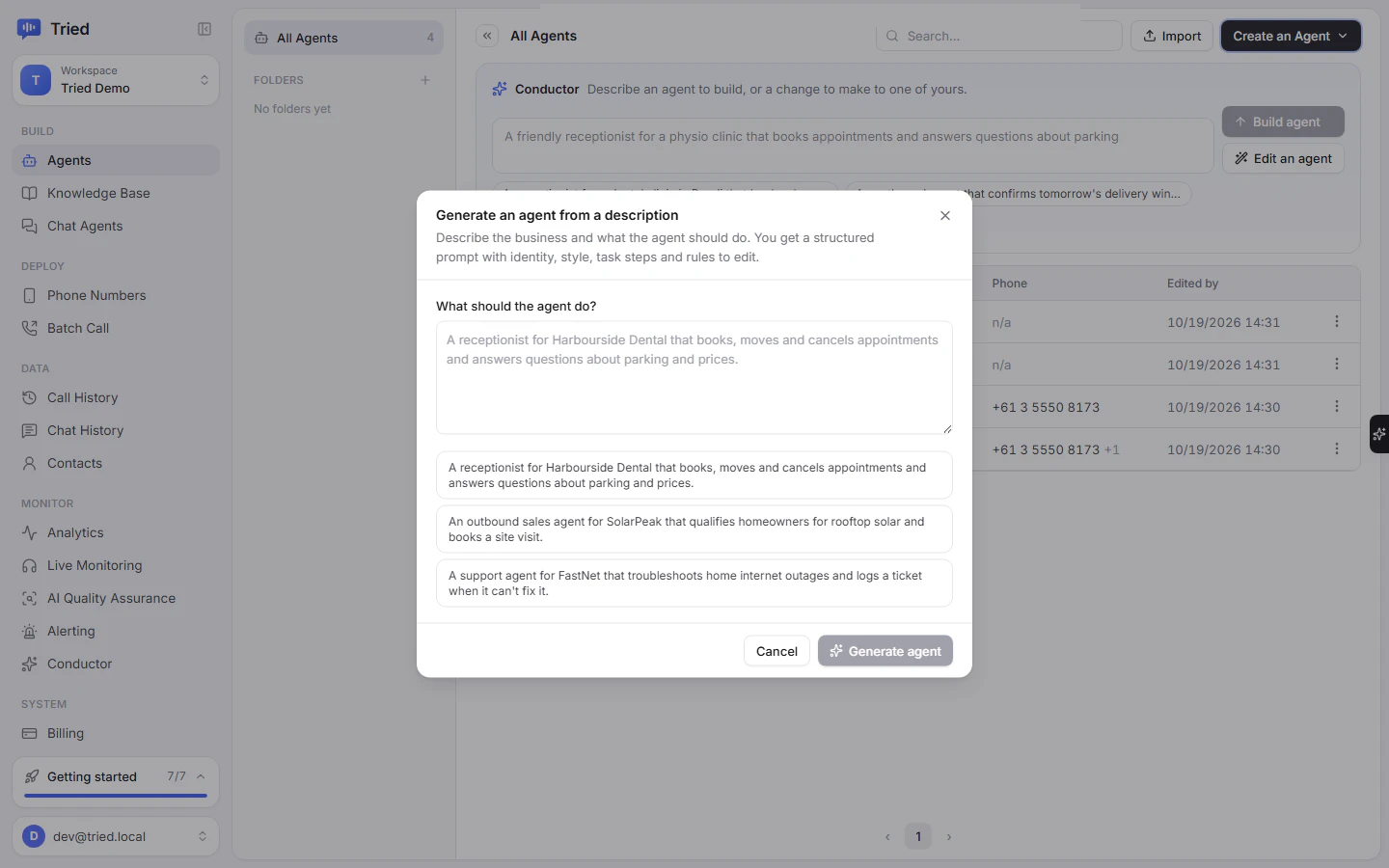View Chat History

116,430
